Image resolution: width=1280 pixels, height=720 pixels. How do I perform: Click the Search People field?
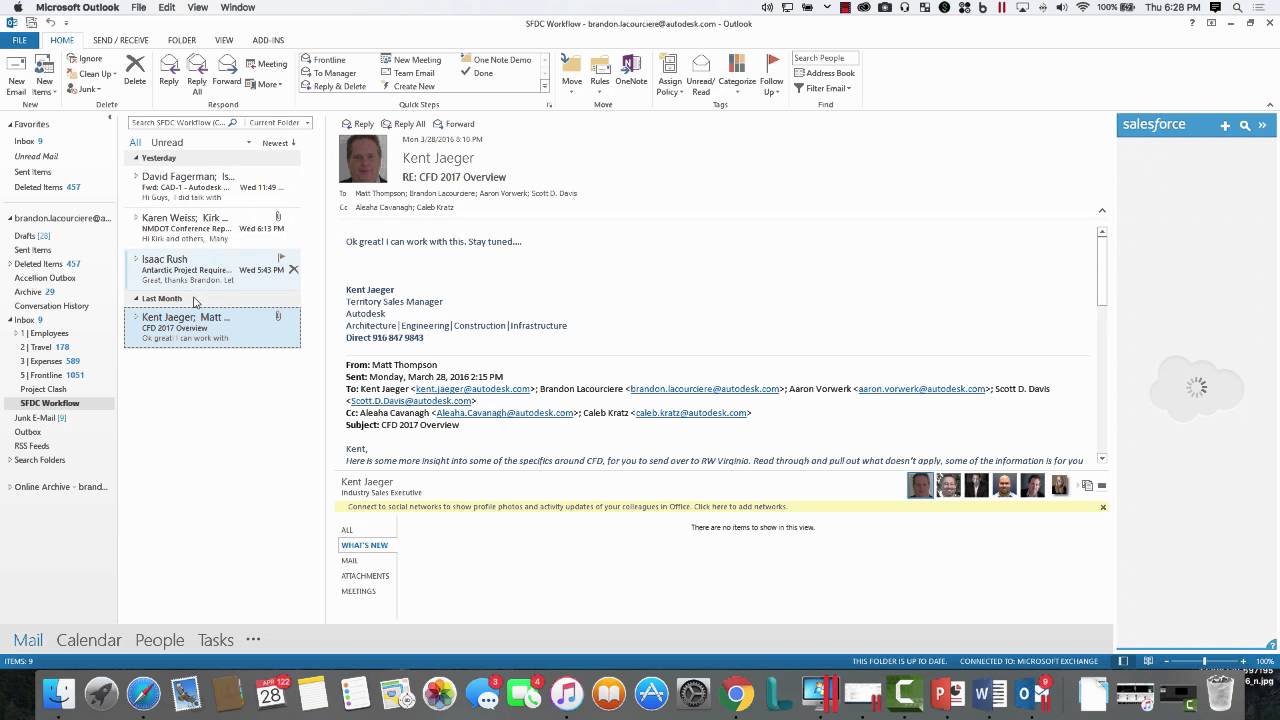(824, 58)
